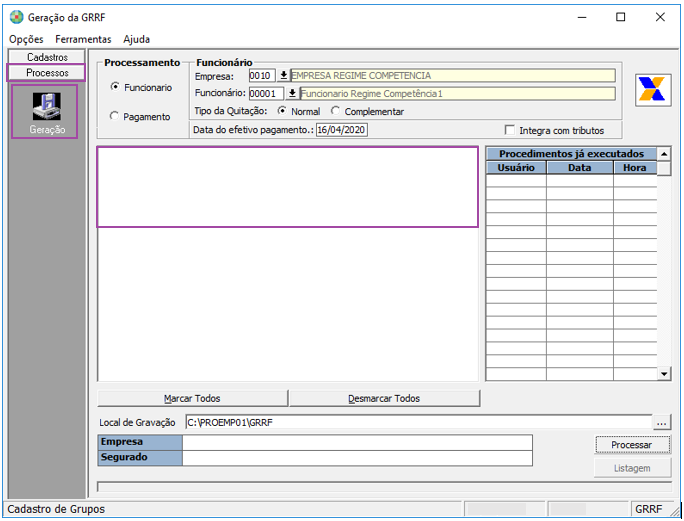The width and height of the screenshot is (684, 521).
Task: Open the Funcionário lookup arrow icon
Action: pyautogui.click(x=292, y=94)
